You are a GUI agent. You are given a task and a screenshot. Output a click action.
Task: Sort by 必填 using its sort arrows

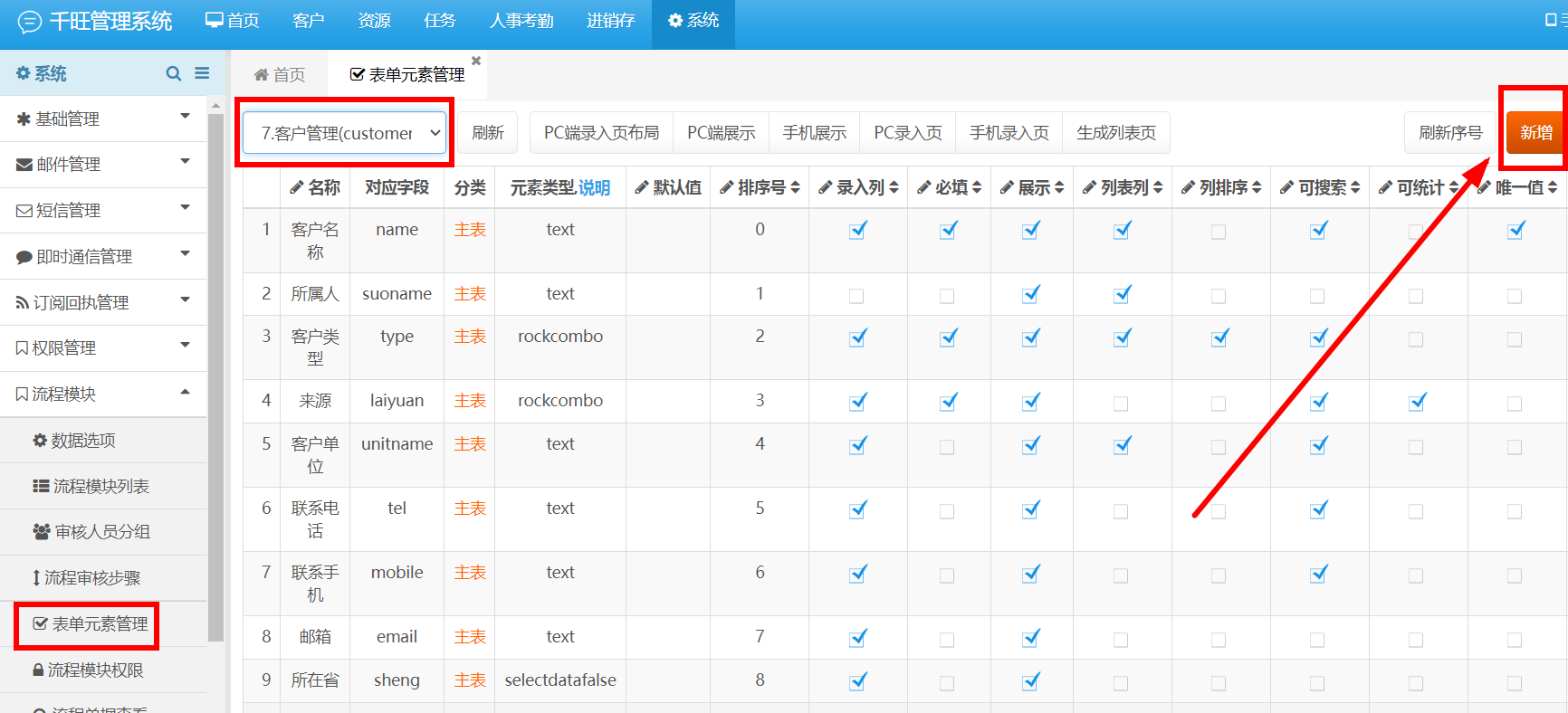[977, 187]
